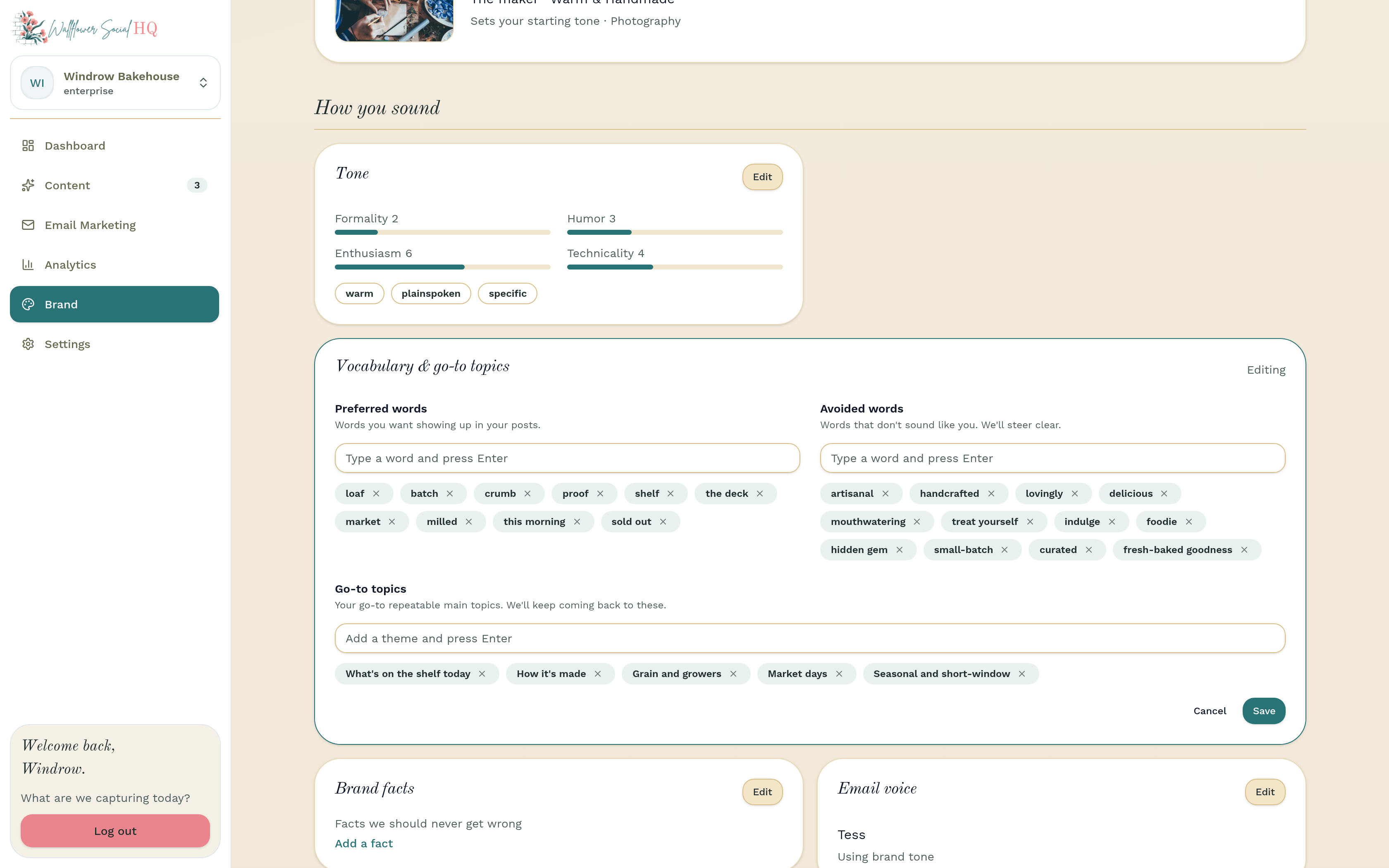
Task: Navigate to Analytics
Action: [114, 265]
